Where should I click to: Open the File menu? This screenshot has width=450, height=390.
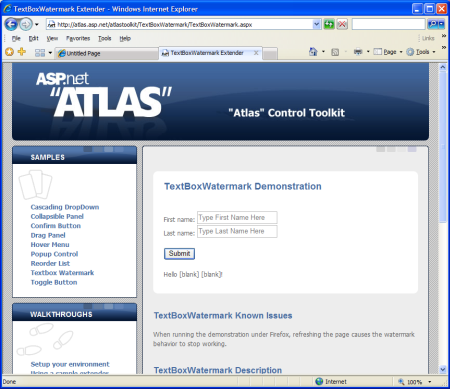click(x=16, y=38)
